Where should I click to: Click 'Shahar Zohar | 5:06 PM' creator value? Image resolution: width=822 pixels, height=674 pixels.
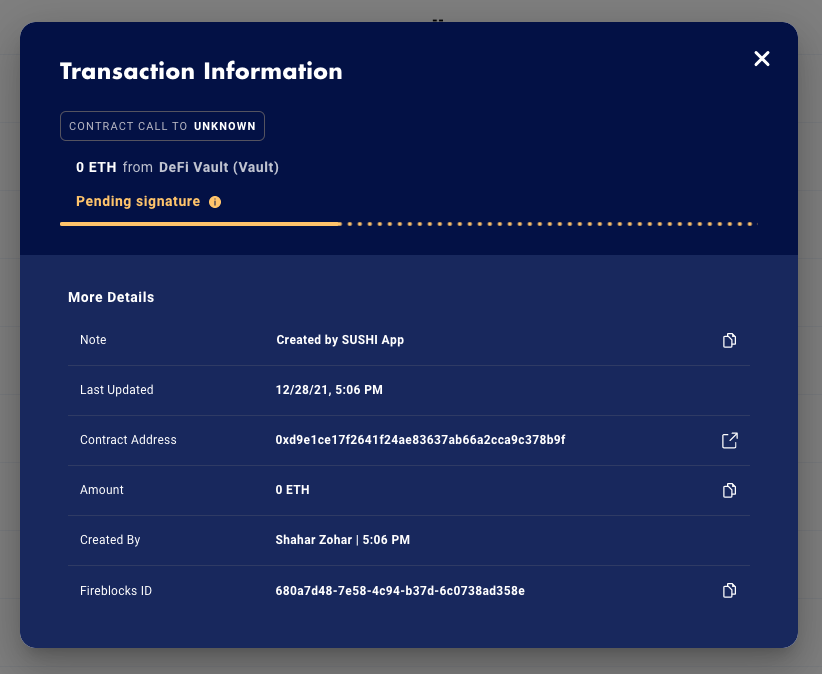pos(343,540)
